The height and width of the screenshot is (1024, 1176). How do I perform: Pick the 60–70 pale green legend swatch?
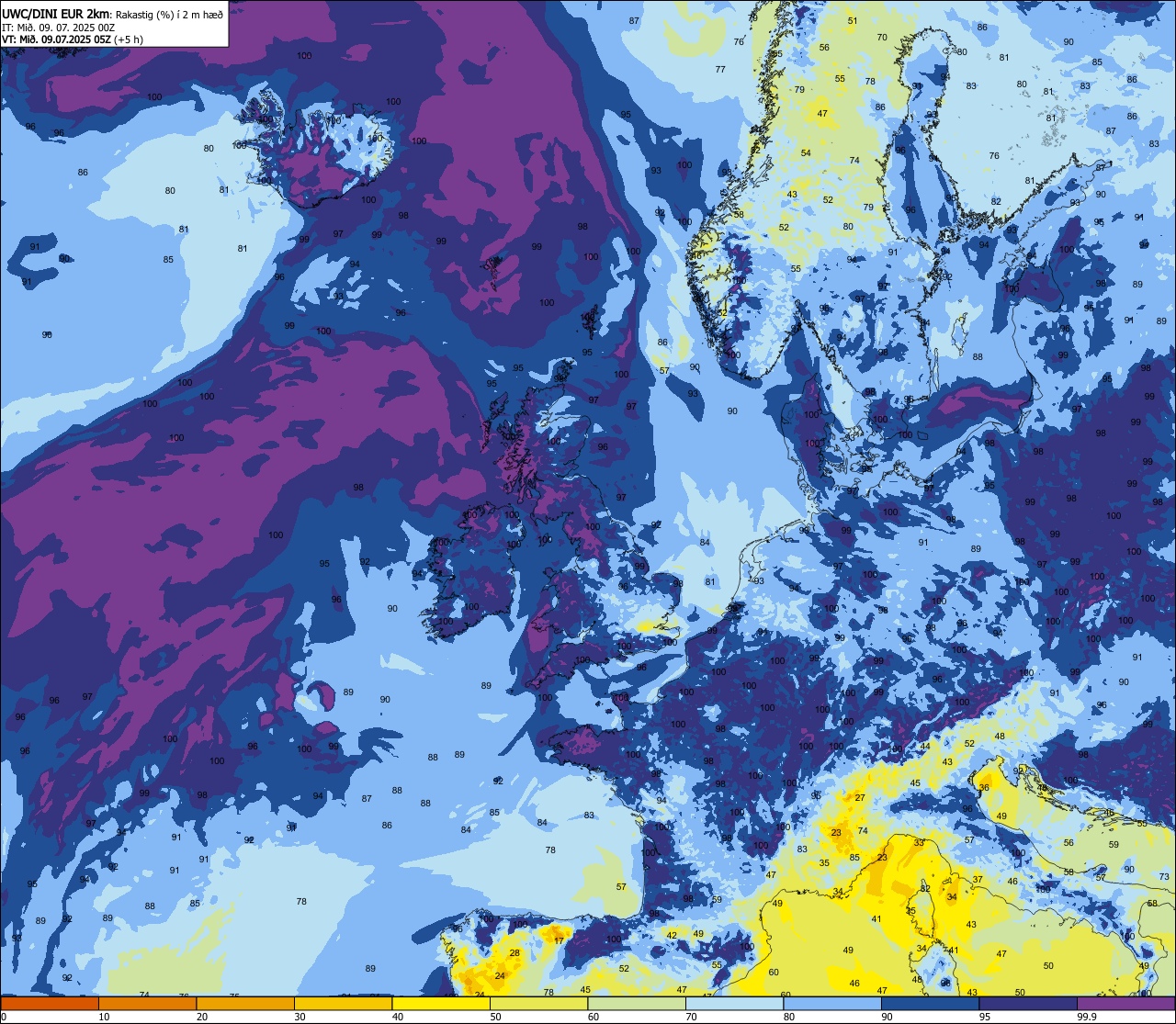point(637,1003)
